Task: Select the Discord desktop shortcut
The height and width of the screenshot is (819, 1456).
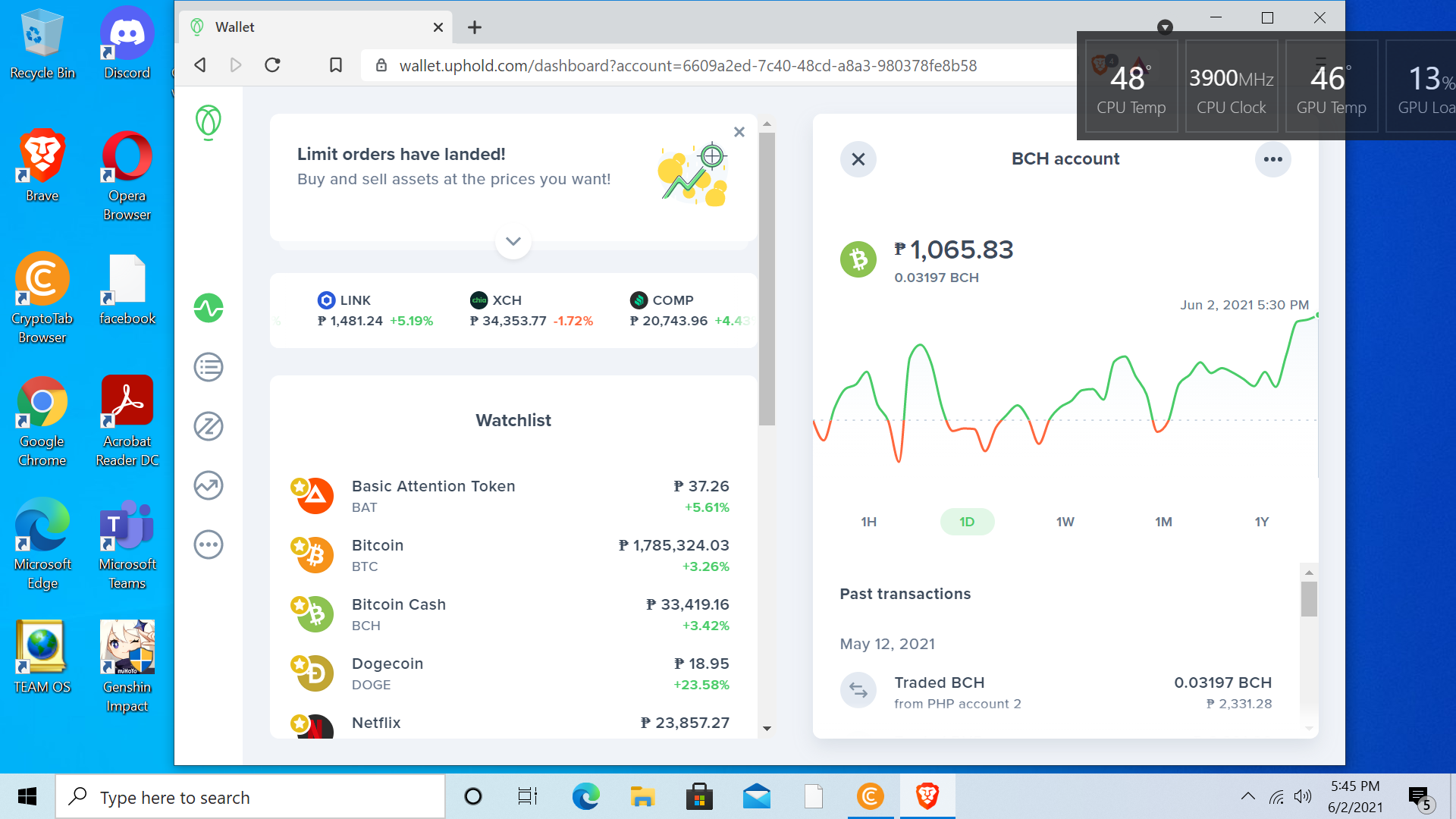Action: pyautogui.click(x=127, y=43)
